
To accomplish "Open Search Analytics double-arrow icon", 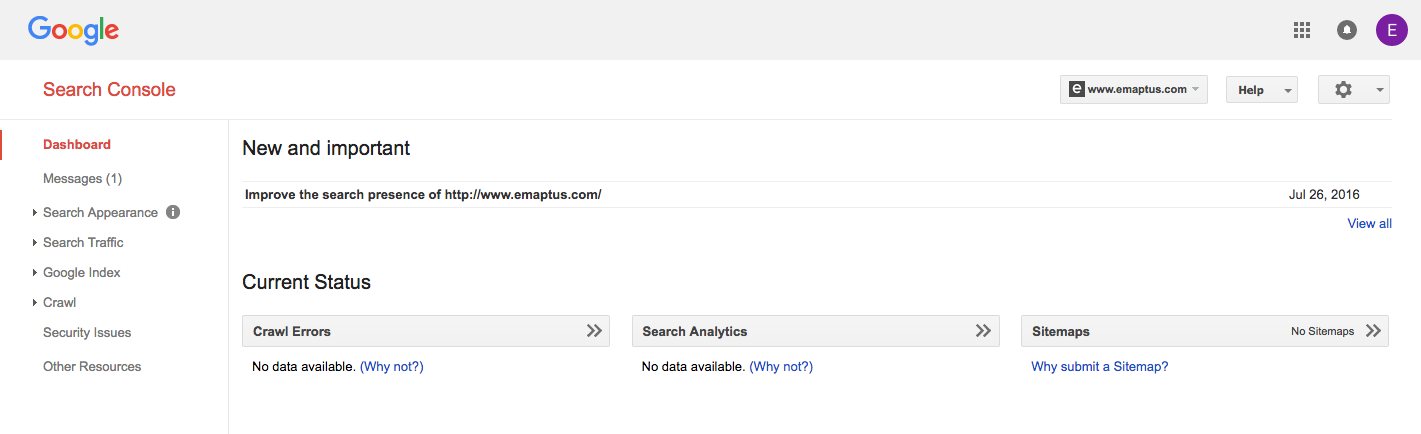I will click(983, 331).
